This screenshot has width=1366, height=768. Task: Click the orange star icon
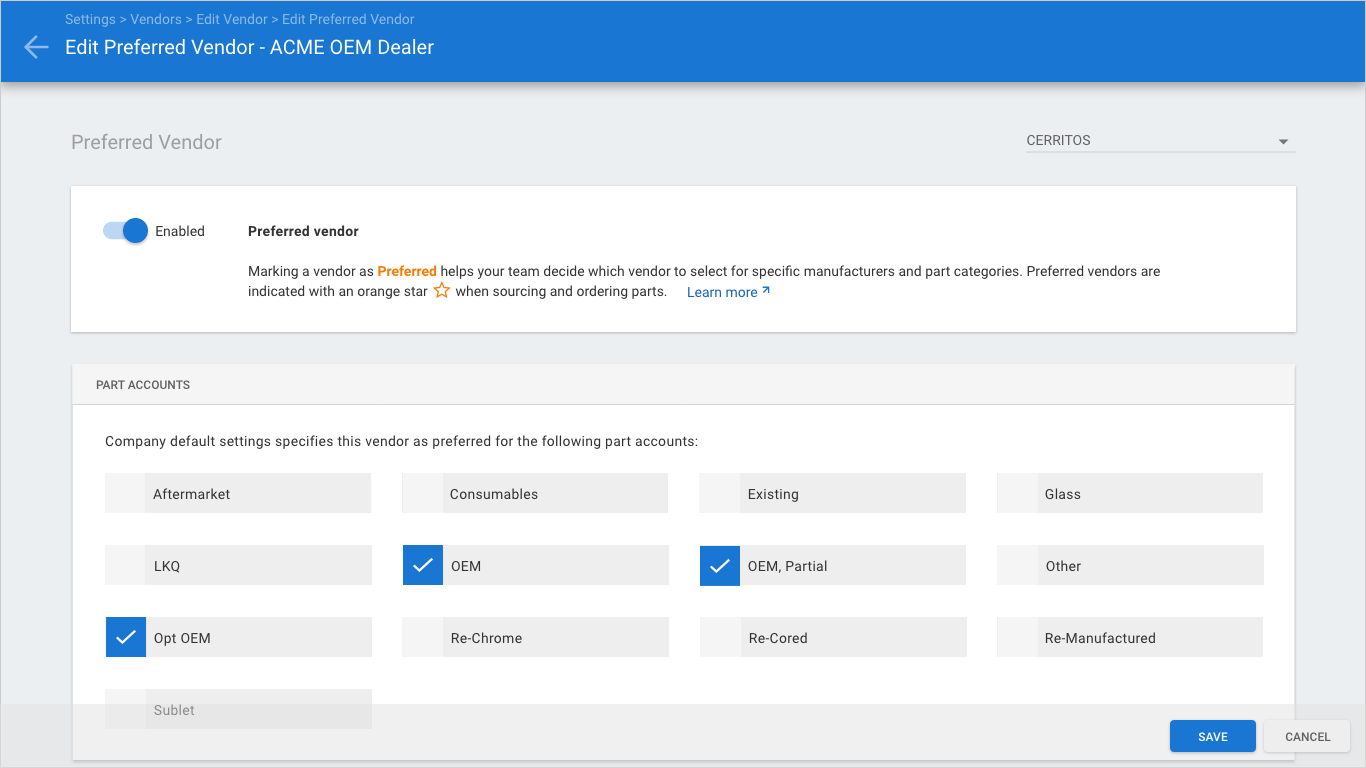point(441,291)
